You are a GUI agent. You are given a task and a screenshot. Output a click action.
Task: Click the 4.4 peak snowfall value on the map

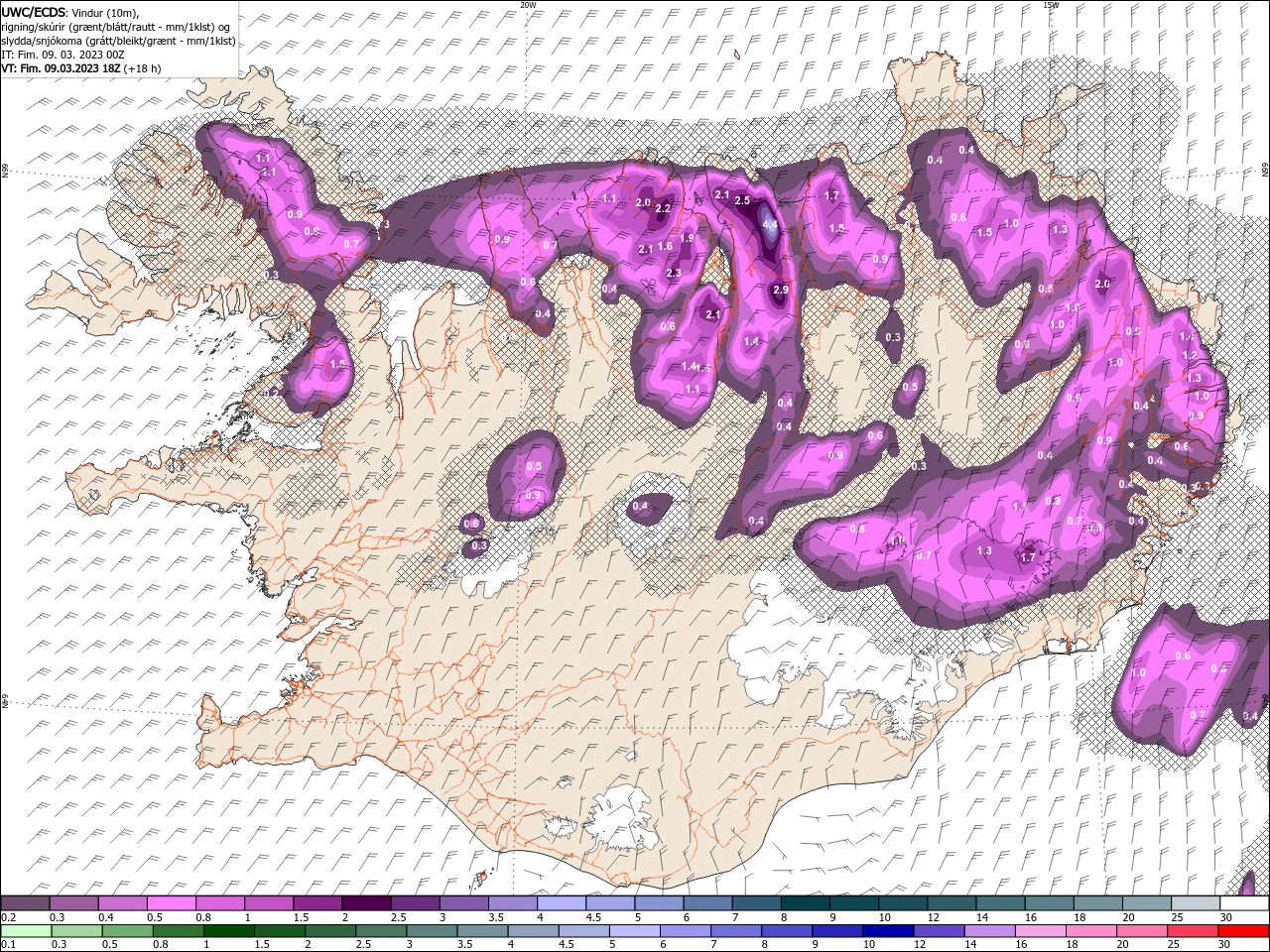click(771, 225)
